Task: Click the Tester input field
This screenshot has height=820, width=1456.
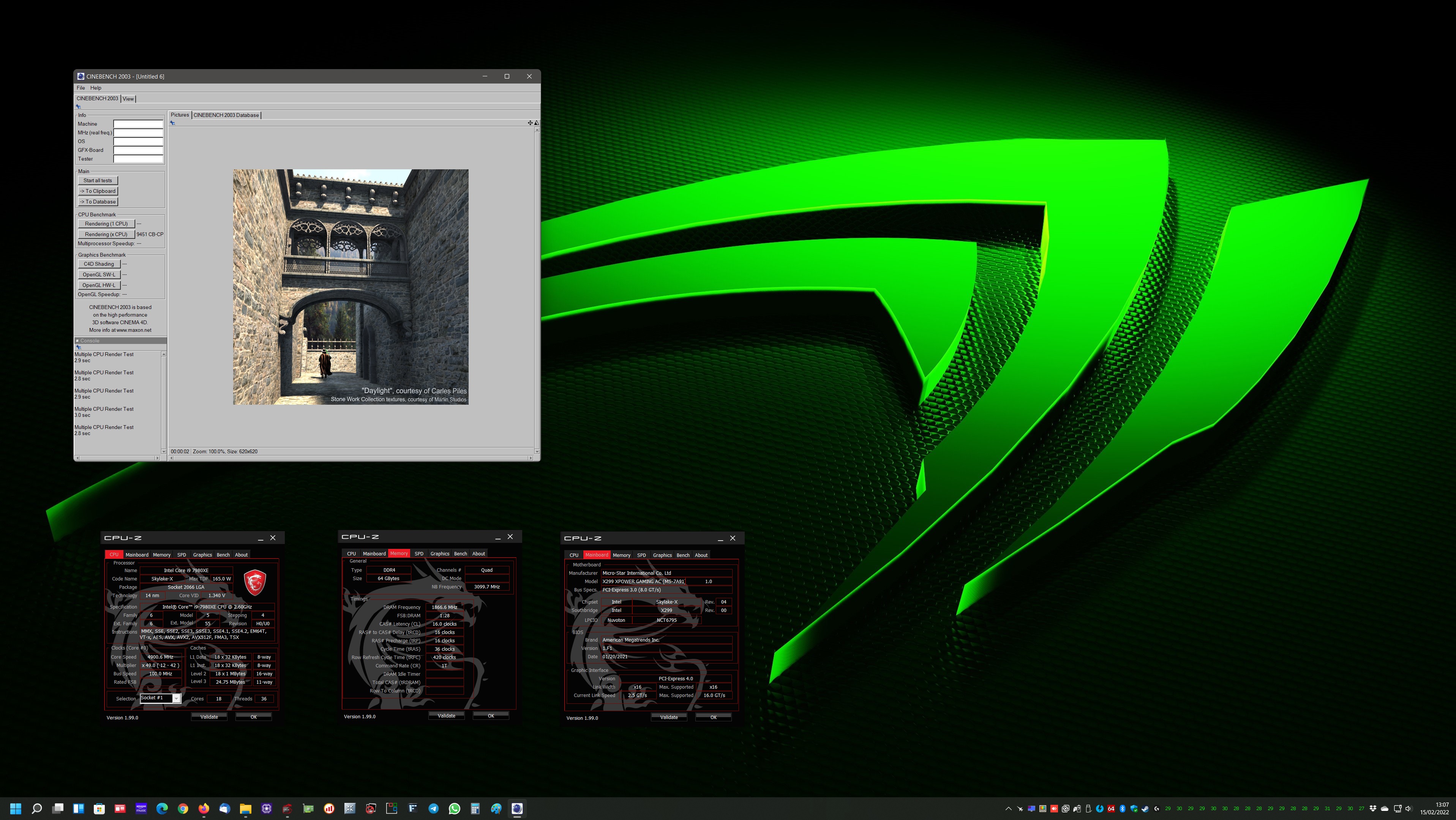Action: point(138,159)
